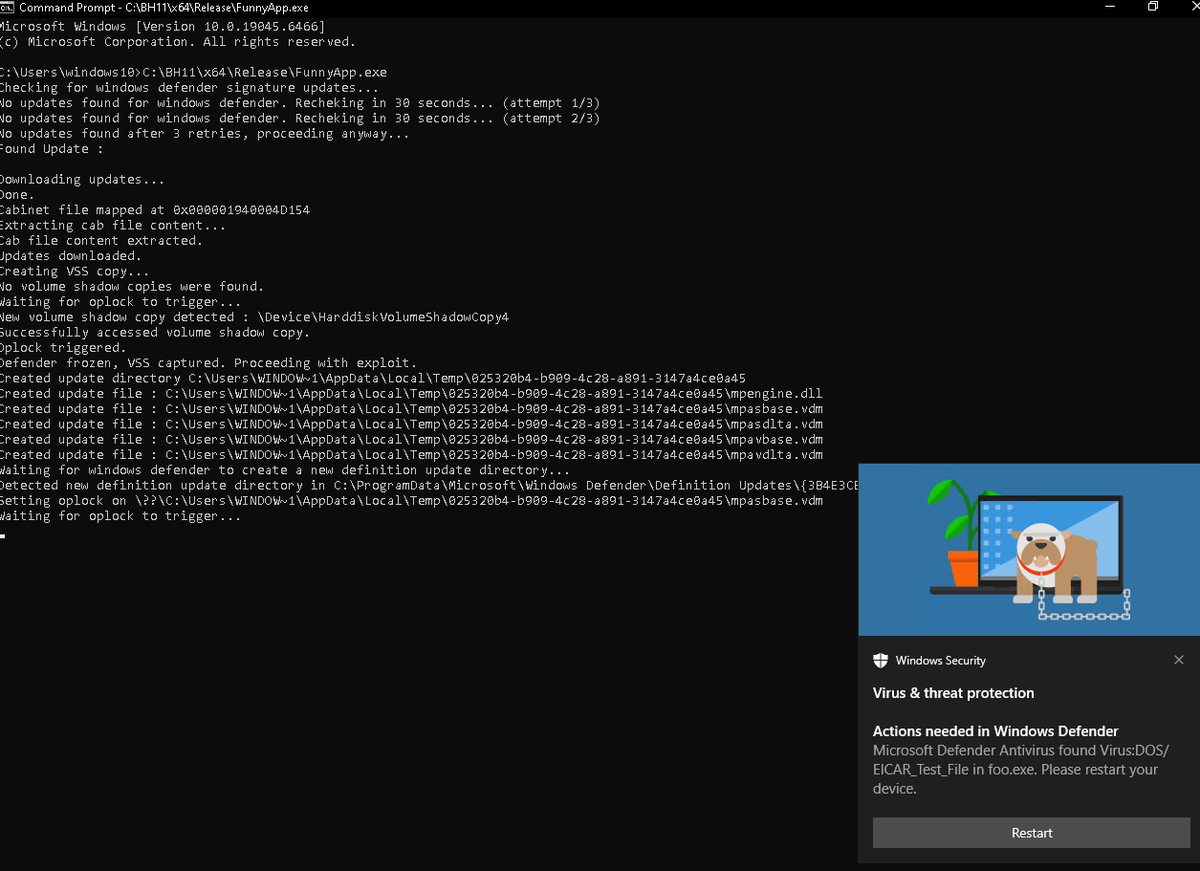
Task: Click 'Extracting cab file content...' line
Action: (113, 225)
